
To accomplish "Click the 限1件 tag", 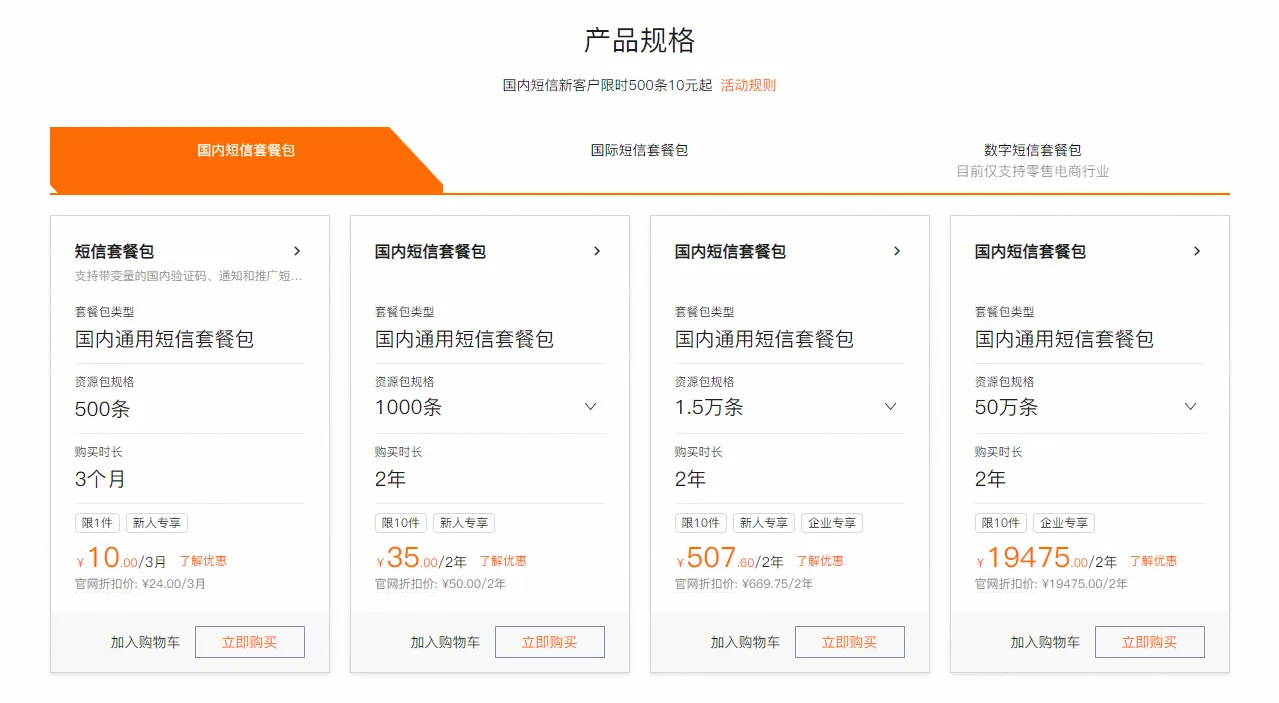I will [97, 523].
